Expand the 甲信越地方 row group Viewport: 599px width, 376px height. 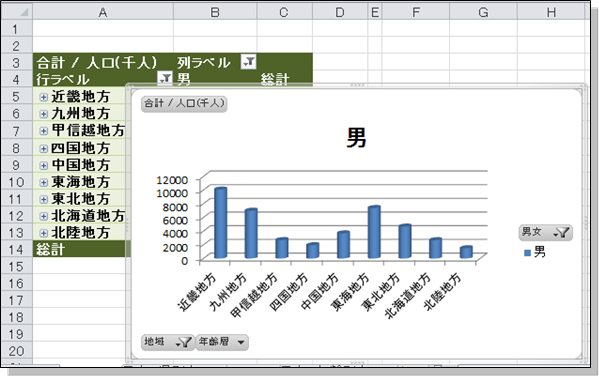click(x=44, y=131)
